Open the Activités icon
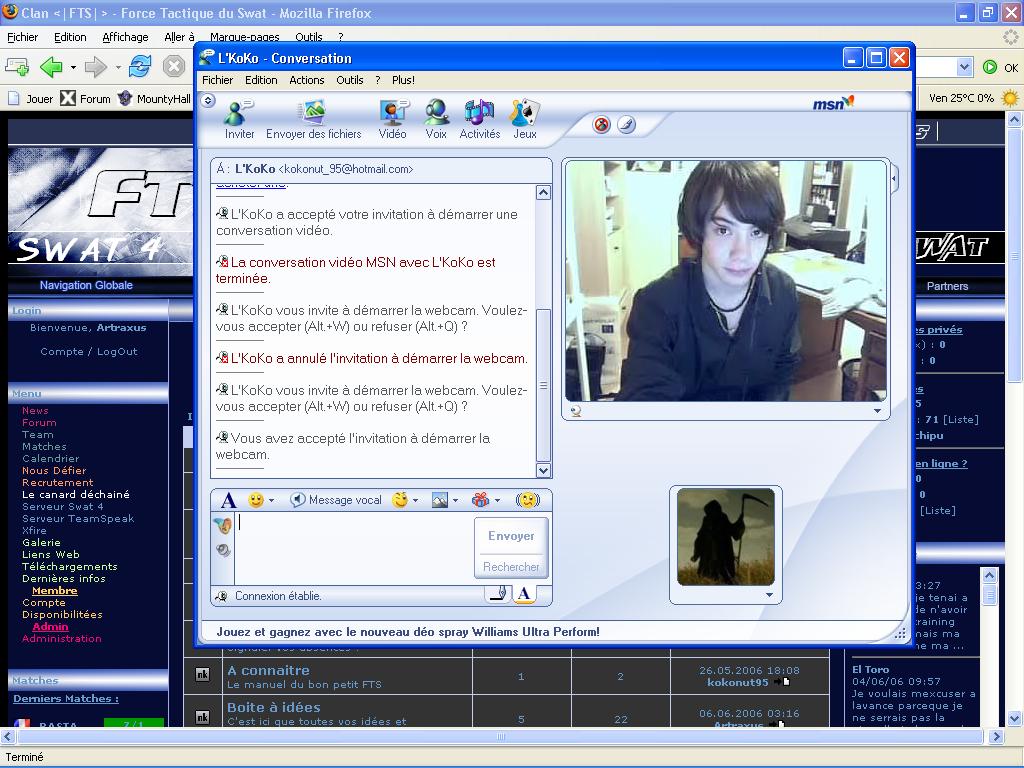The height and width of the screenshot is (768, 1024). click(479, 120)
